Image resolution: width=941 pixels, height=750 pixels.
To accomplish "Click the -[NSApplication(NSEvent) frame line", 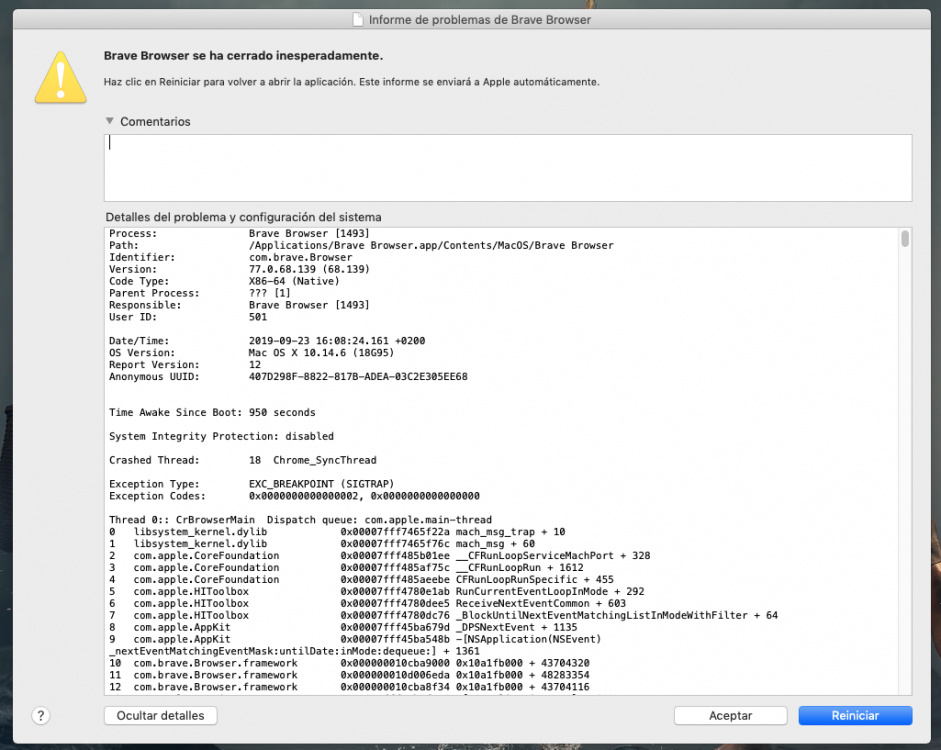I will tap(355, 639).
